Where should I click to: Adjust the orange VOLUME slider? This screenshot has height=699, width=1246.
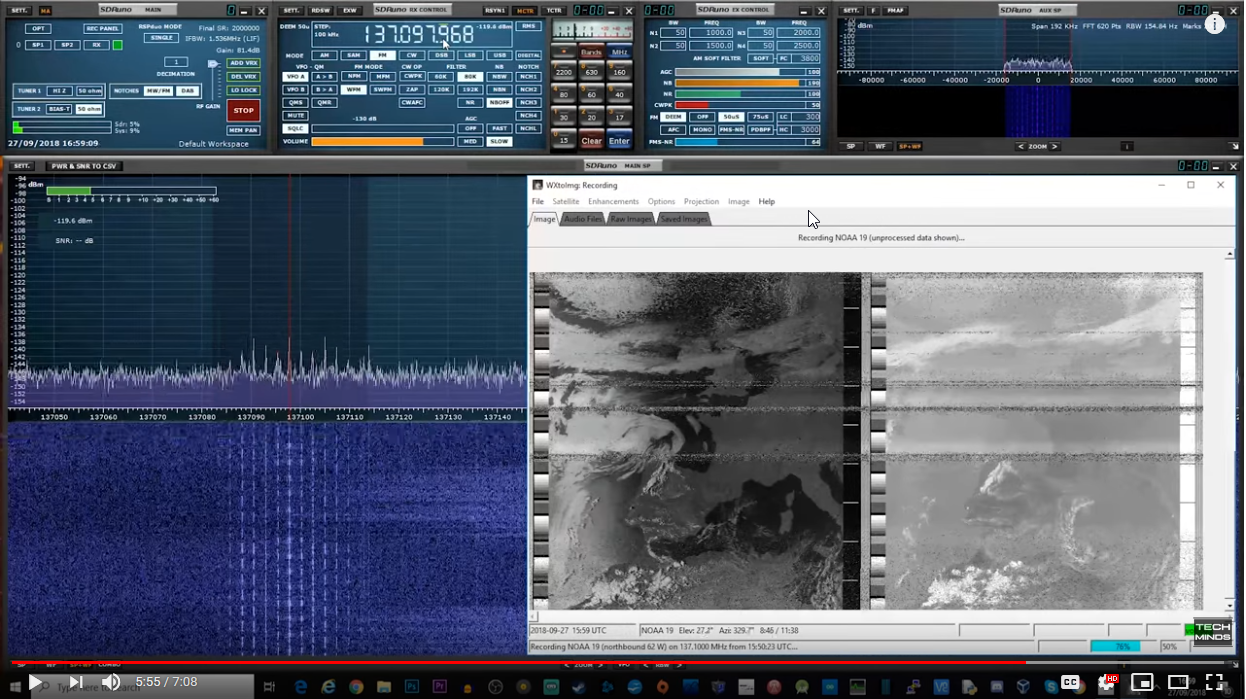pyautogui.click(x=380, y=142)
